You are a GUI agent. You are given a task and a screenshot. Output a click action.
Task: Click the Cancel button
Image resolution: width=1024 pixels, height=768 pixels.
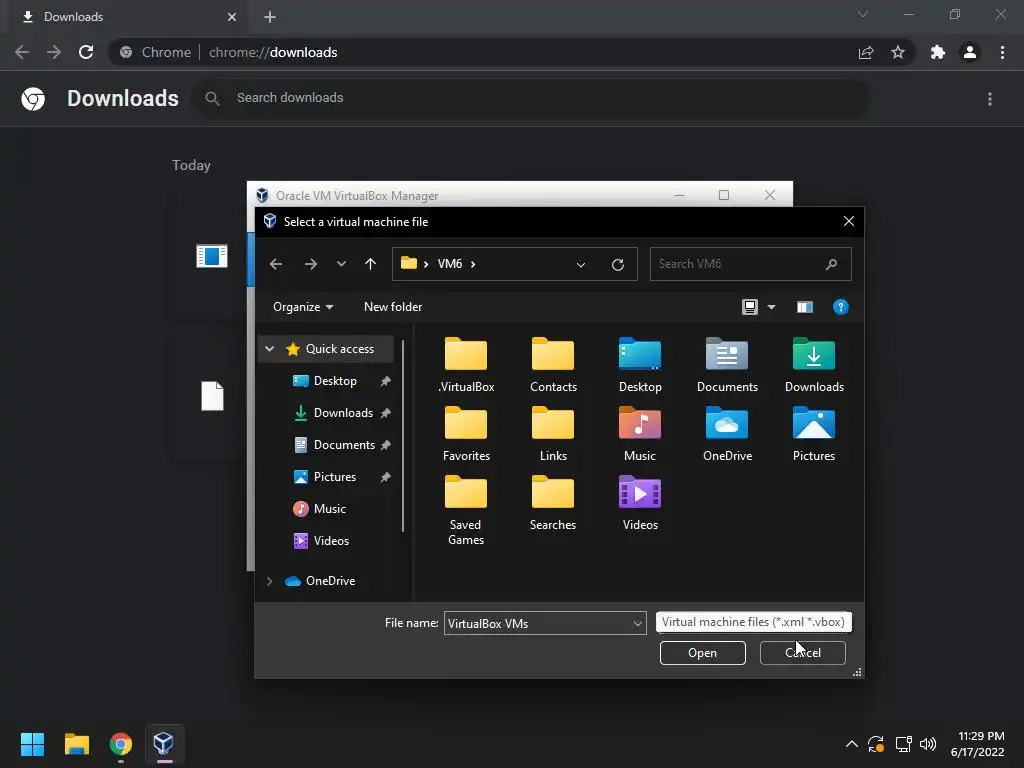(803, 653)
